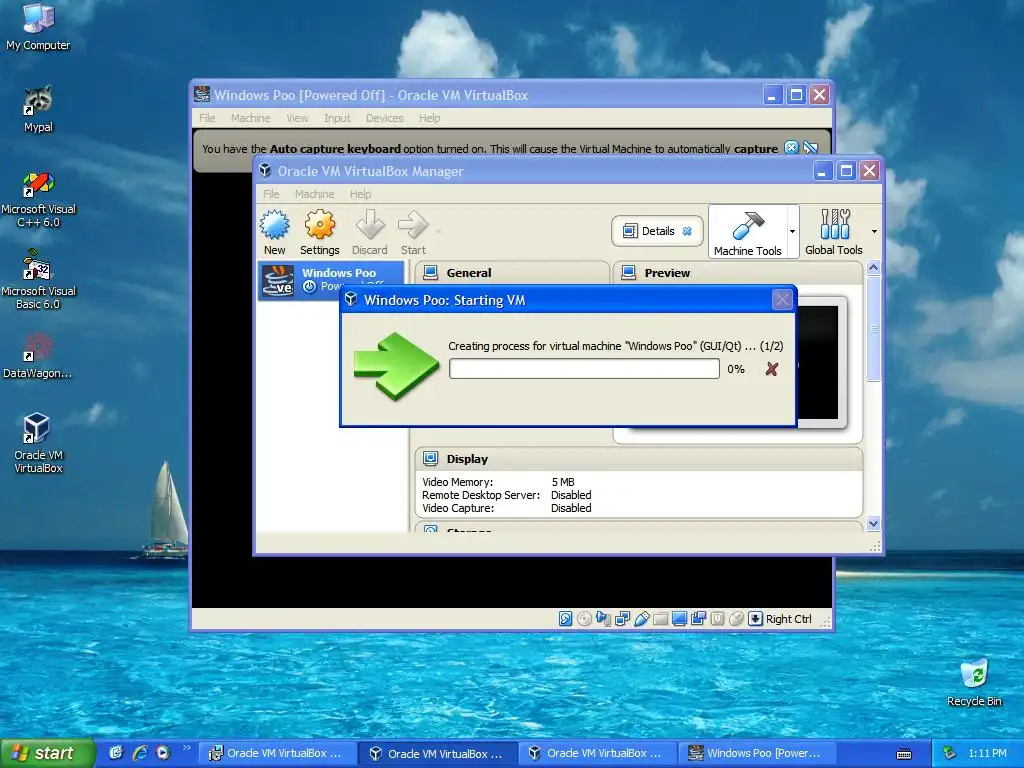
Task: Collapse the Preview section header
Action: [x=738, y=272]
